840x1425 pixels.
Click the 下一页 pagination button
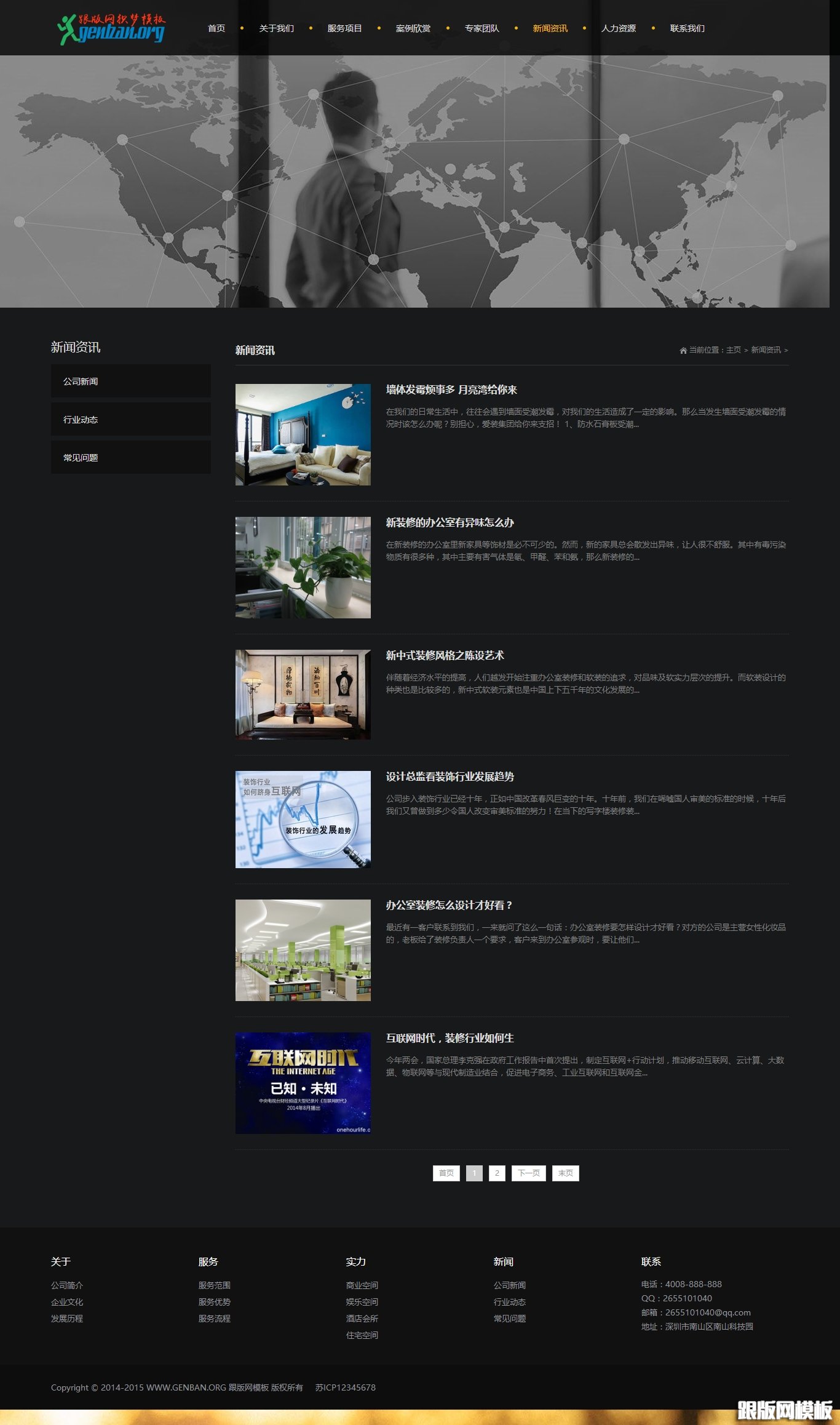pos(528,1173)
